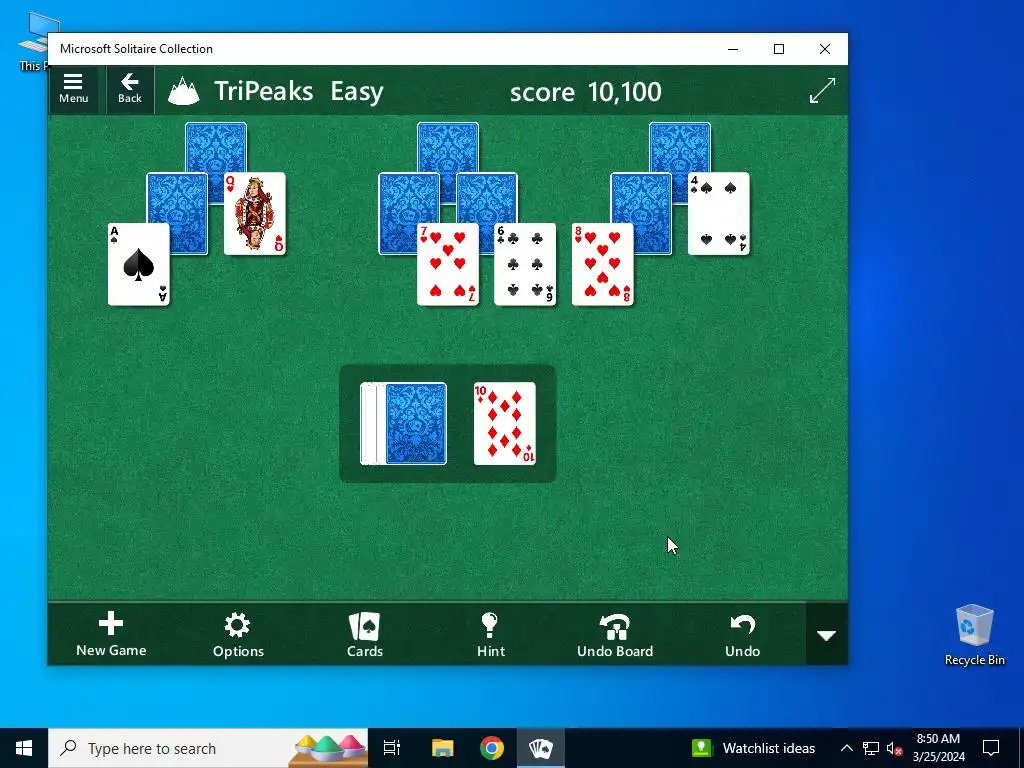Select the 4 of spades card

coord(718,214)
